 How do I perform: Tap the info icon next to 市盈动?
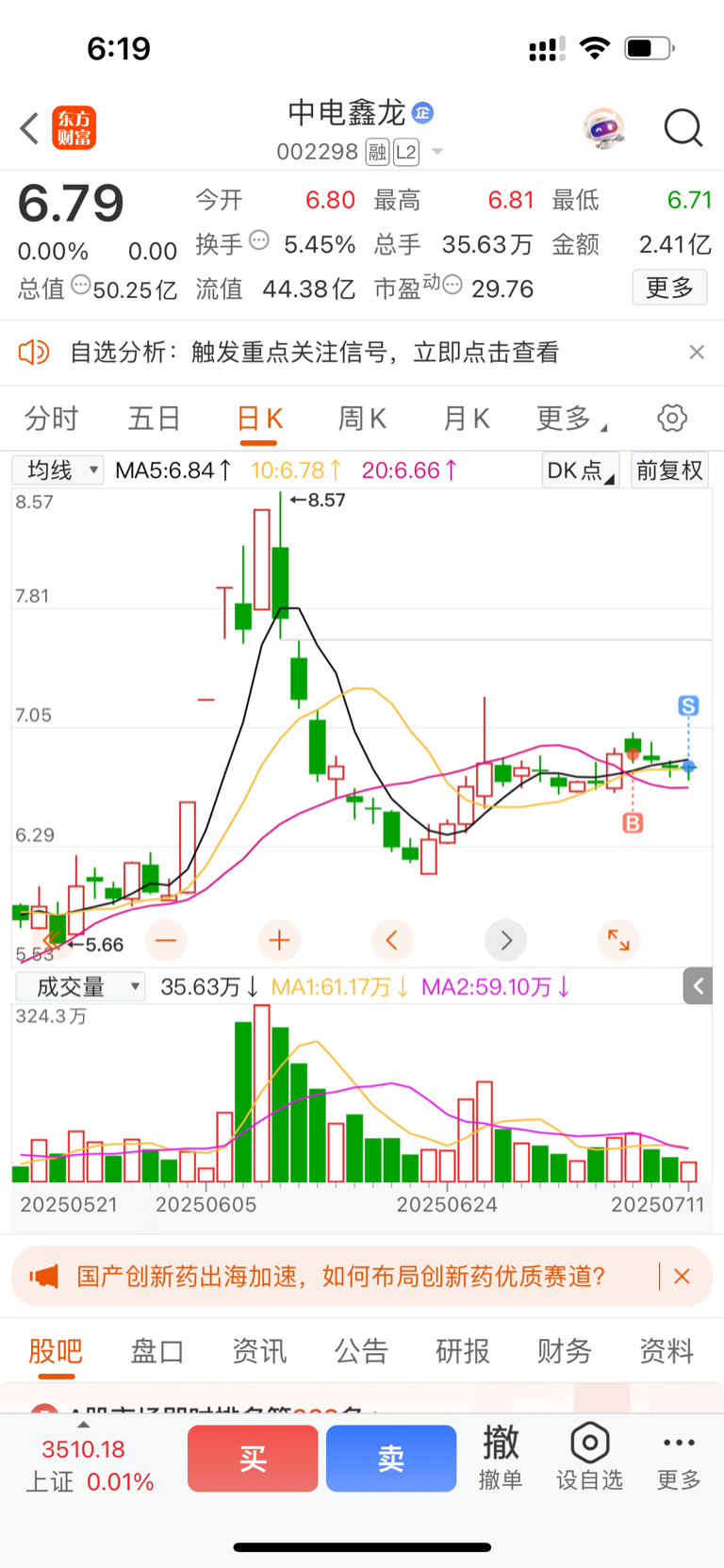452,284
